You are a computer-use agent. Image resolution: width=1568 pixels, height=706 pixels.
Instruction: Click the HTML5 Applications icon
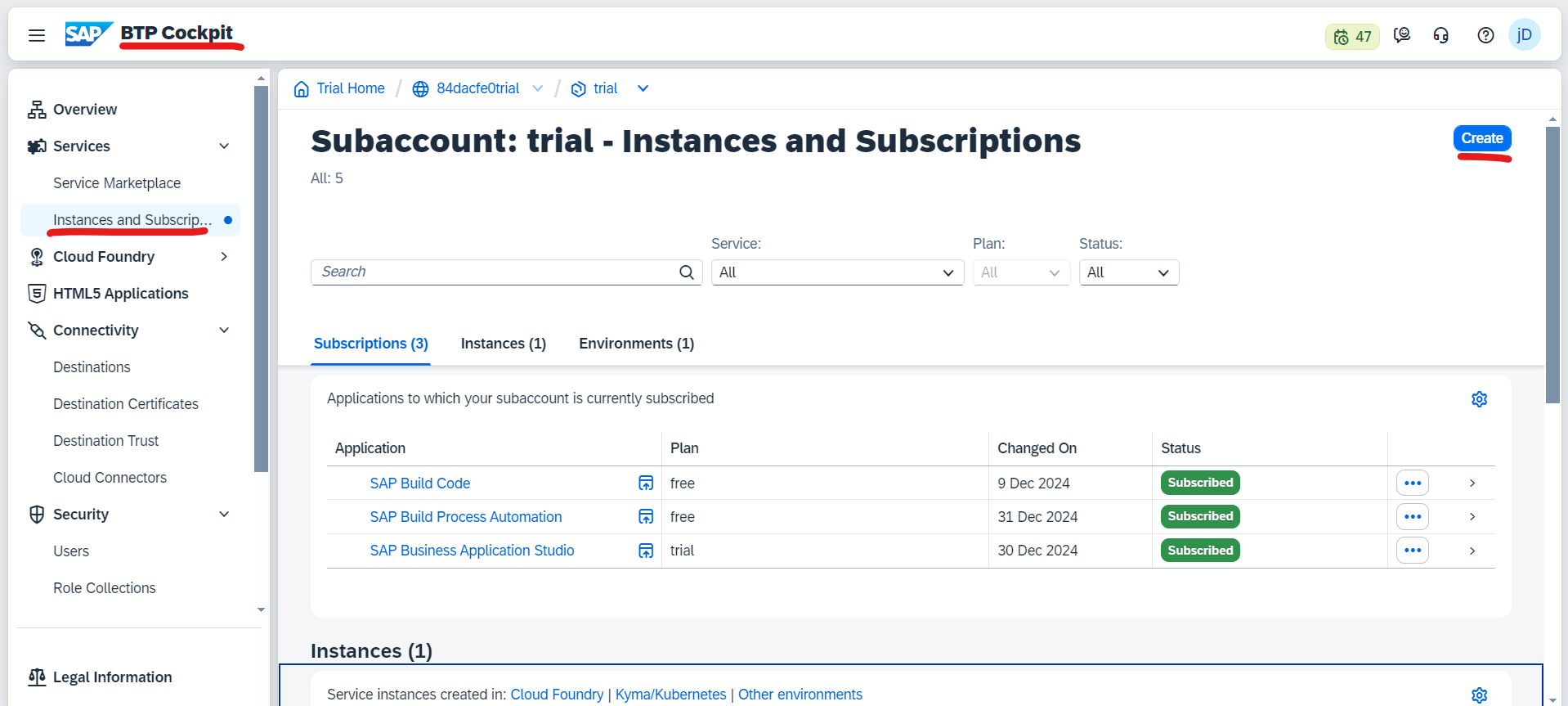[x=37, y=294]
